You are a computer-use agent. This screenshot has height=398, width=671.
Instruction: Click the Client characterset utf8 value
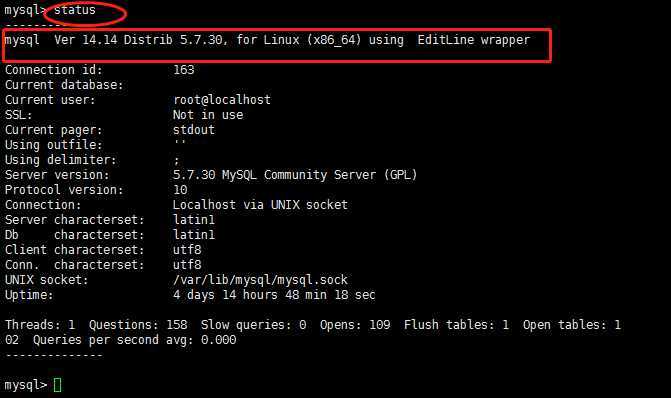point(187,249)
